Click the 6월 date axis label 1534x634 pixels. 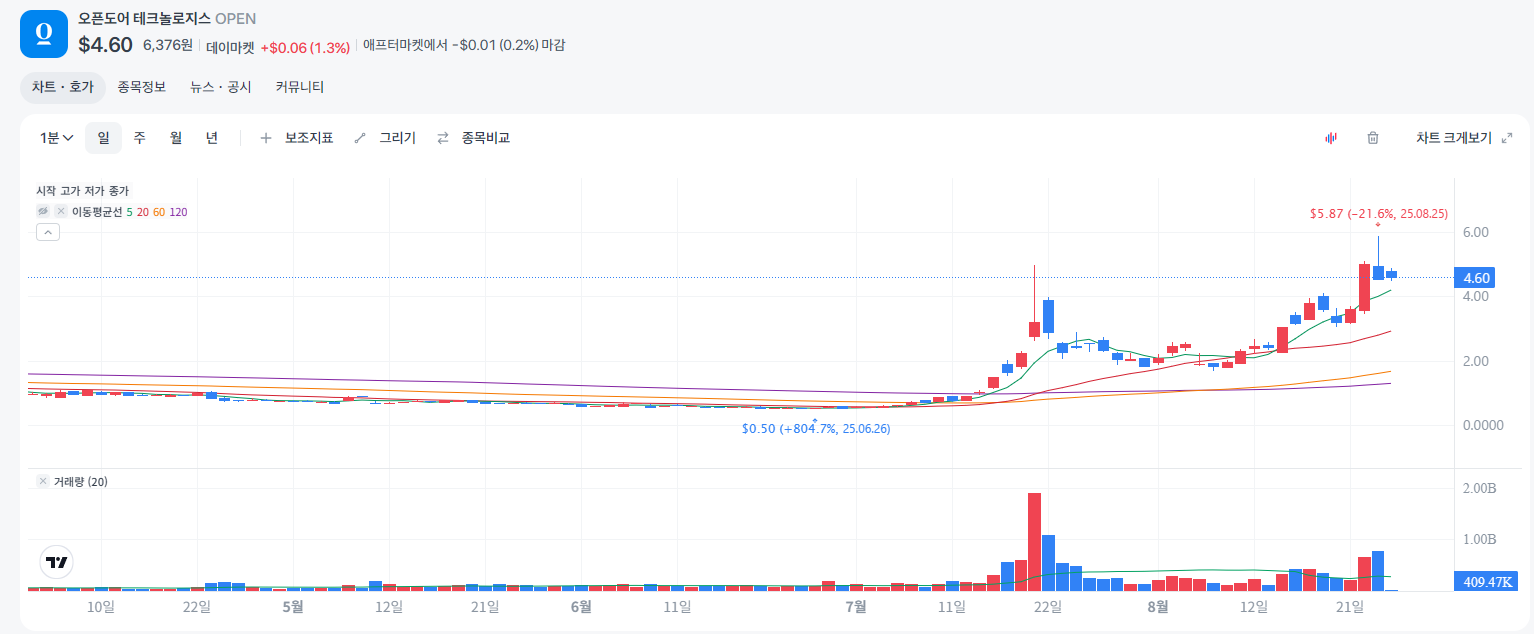point(581,607)
